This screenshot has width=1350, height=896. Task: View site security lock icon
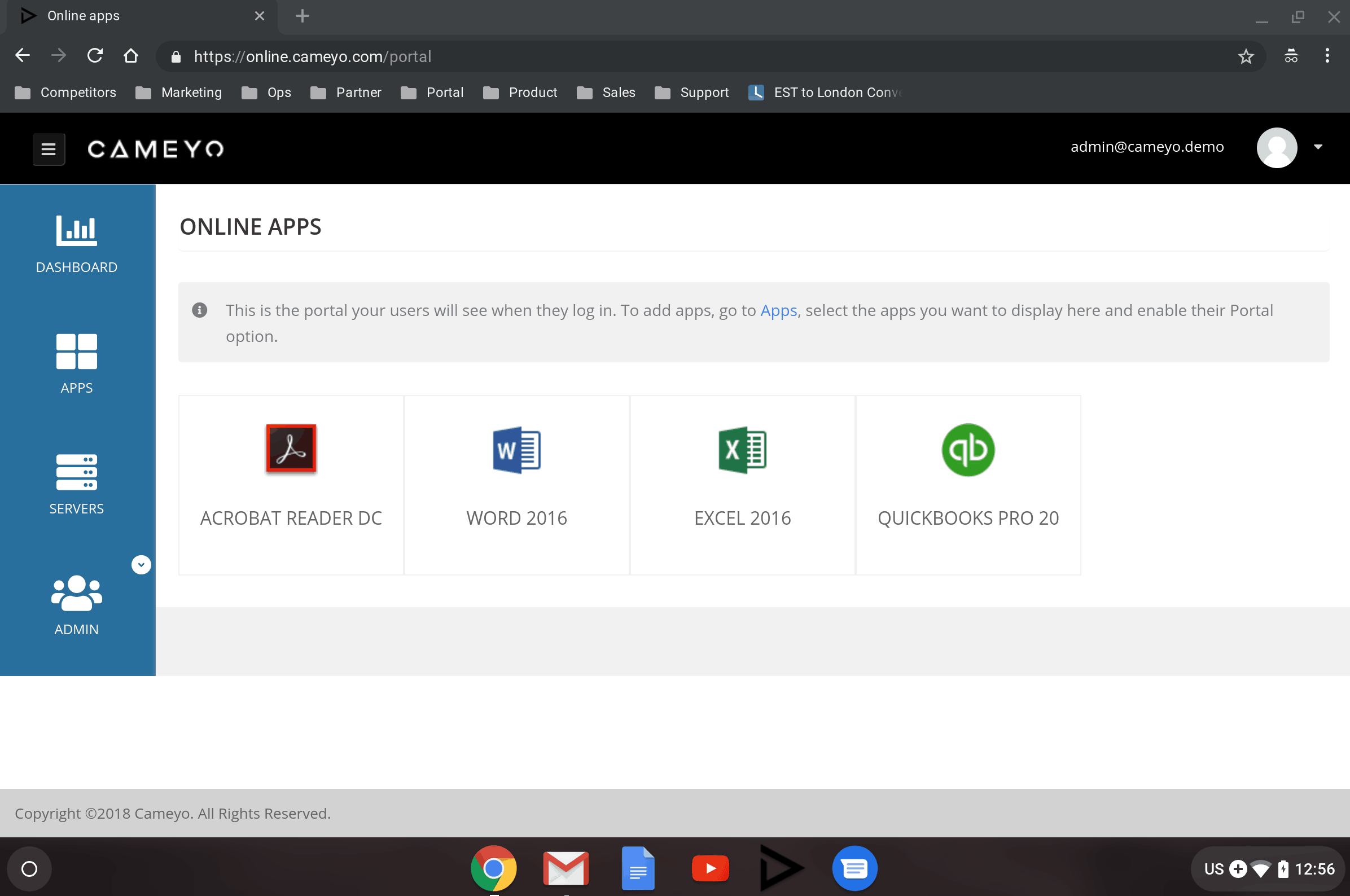pos(176,56)
